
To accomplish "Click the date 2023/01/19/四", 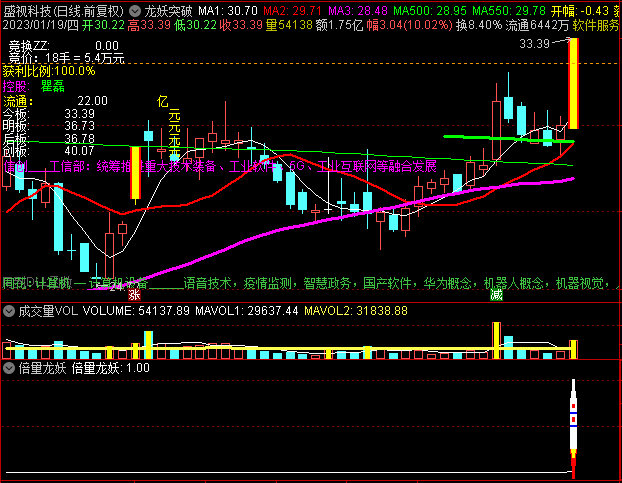I will click(x=41, y=25).
